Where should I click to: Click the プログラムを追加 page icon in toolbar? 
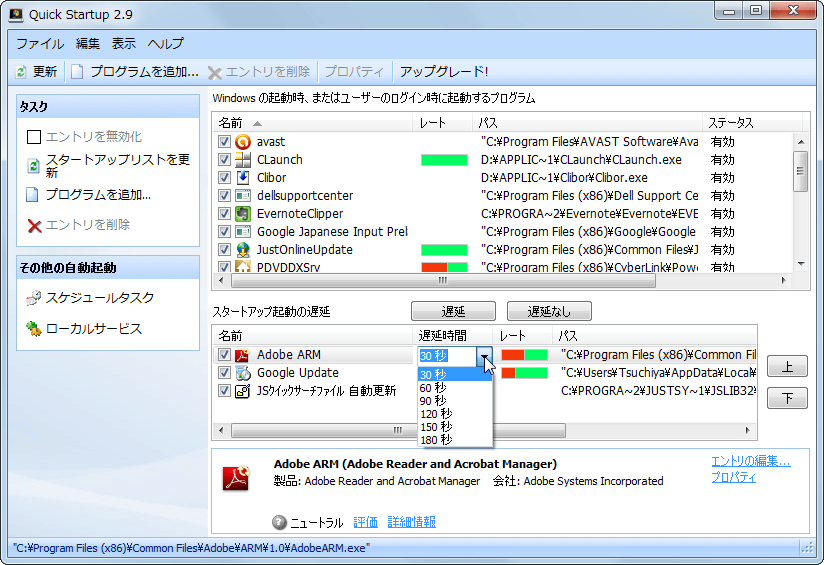point(77,71)
